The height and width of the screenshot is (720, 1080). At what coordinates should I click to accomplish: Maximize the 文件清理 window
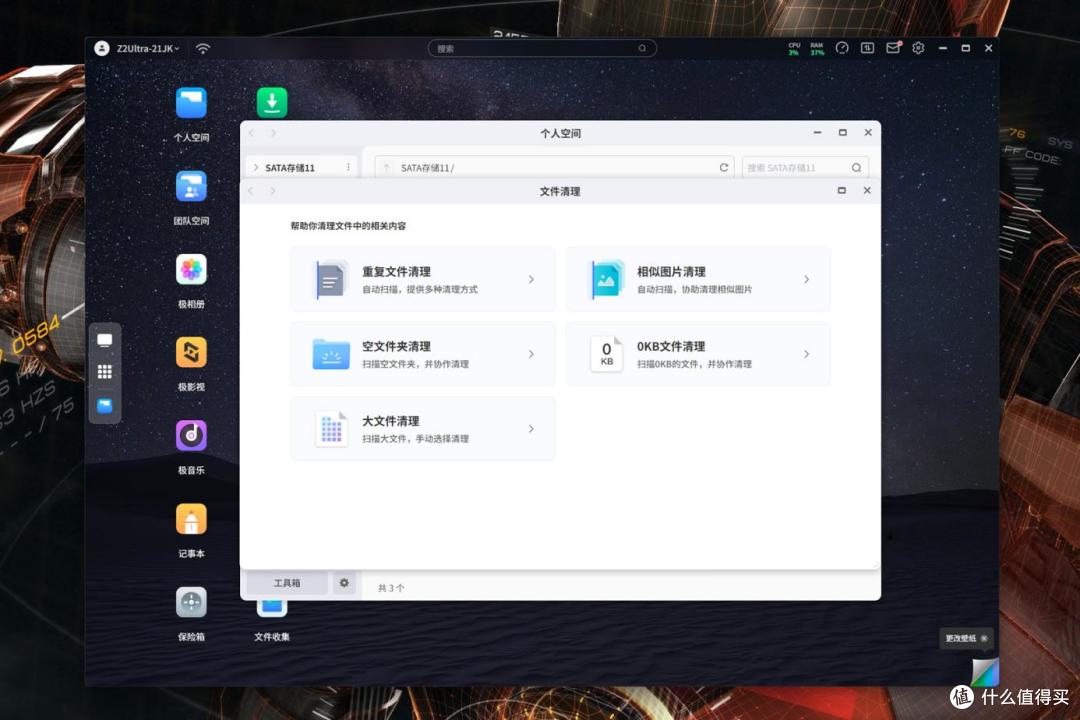pyautogui.click(x=842, y=190)
